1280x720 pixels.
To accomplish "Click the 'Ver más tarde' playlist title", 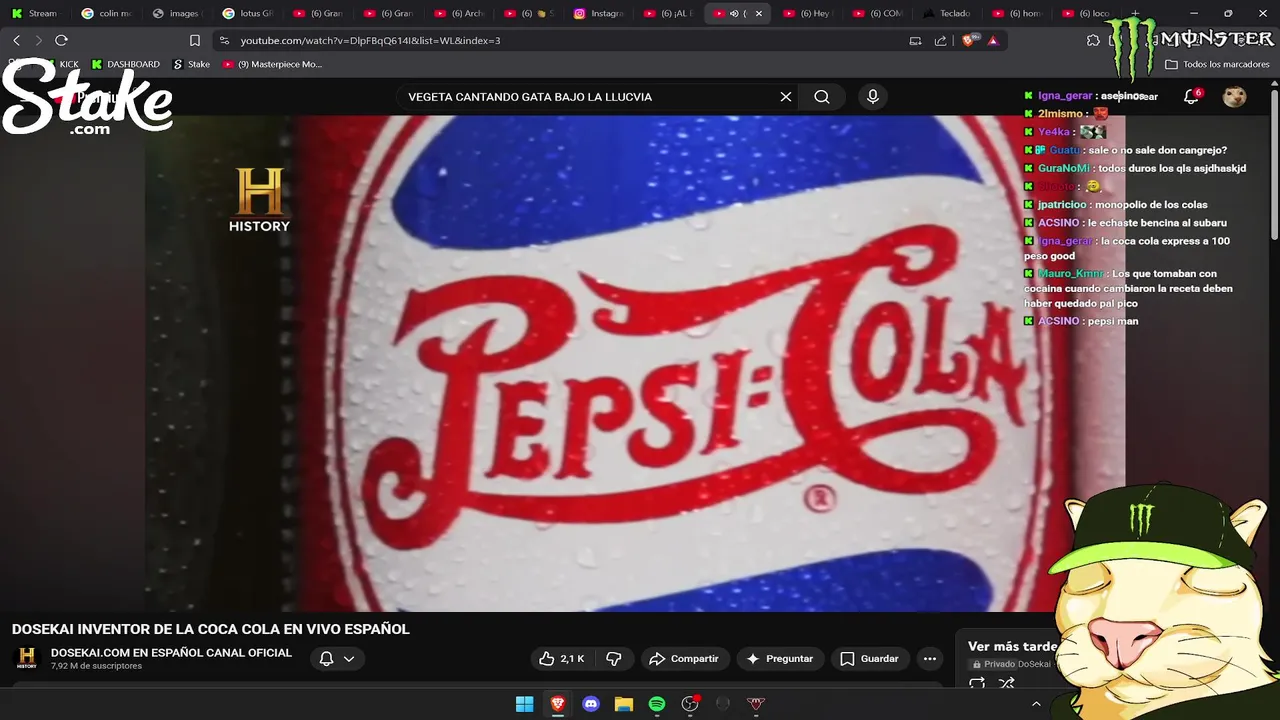I will coord(1012,646).
